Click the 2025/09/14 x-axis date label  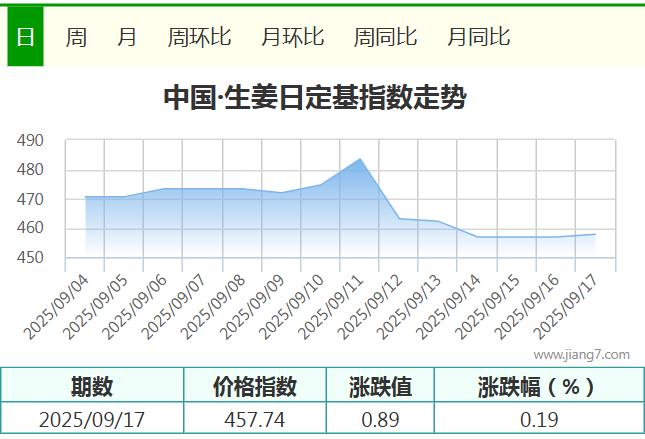tap(448, 307)
